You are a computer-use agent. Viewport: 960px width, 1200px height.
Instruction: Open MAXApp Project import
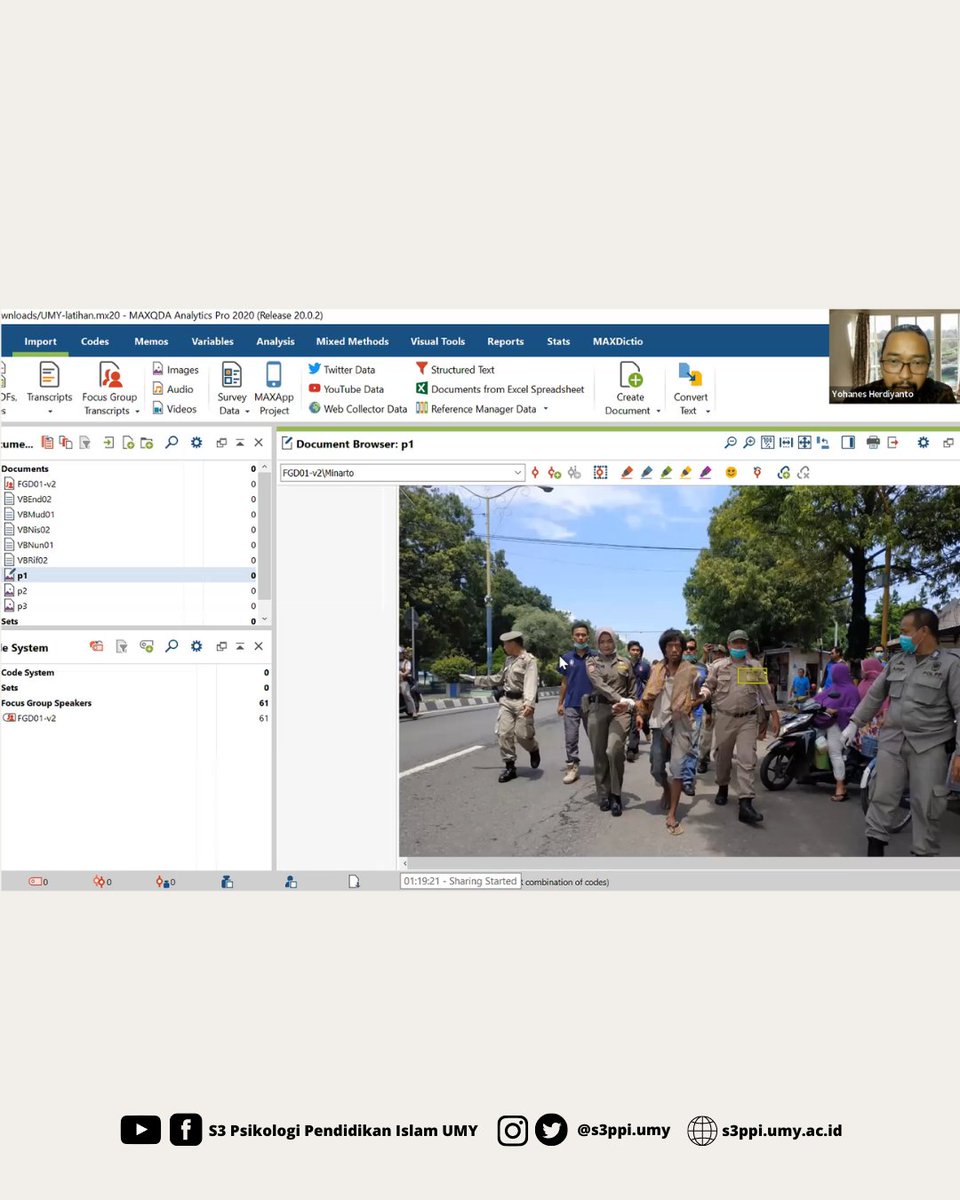[274, 389]
